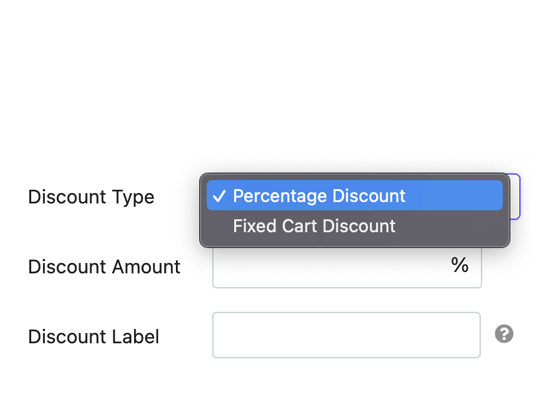
Task: Click the percent symbol in Discount Amount
Action: [x=460, y=265]
